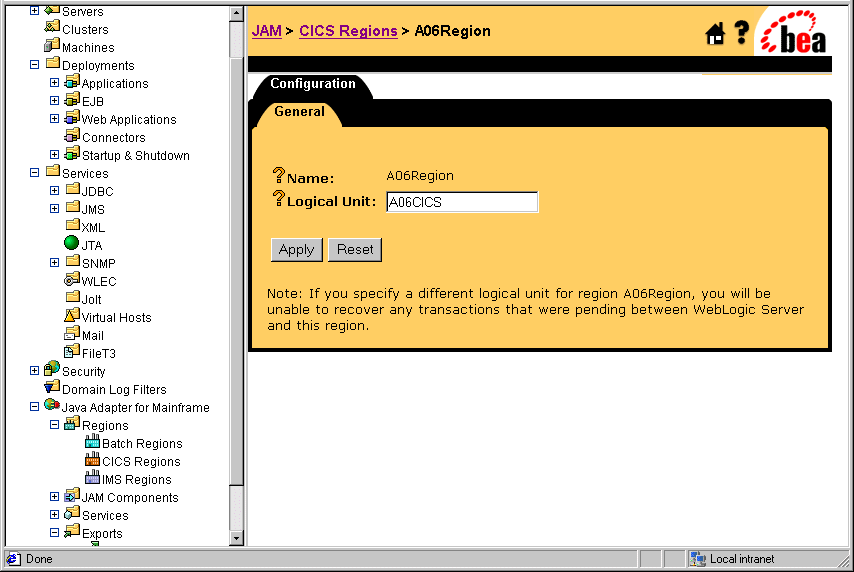Expand the EJB node

coord(54,100)
